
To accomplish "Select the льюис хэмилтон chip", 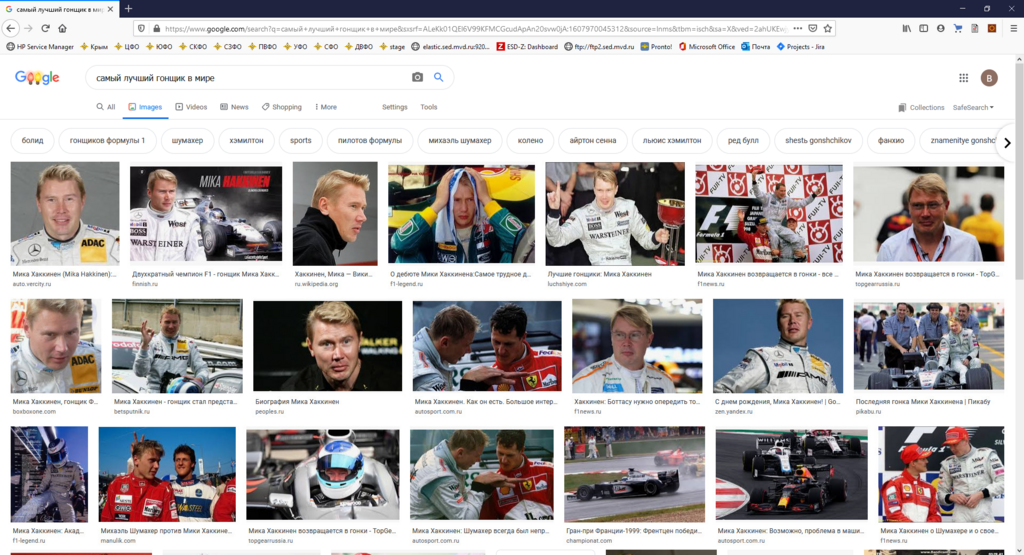I will [x=672, y=140].
